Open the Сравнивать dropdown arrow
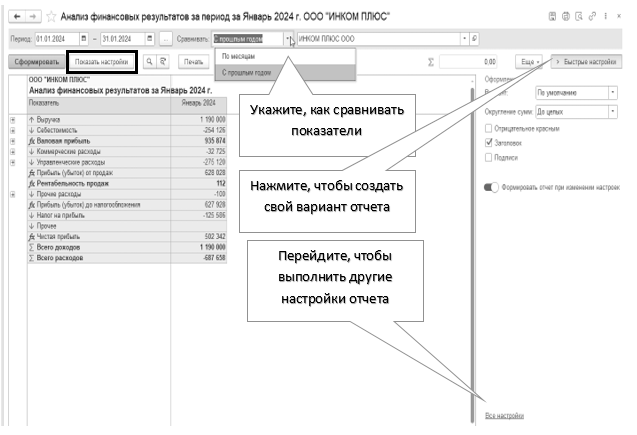637x435 pixels. tap(288, 39)
